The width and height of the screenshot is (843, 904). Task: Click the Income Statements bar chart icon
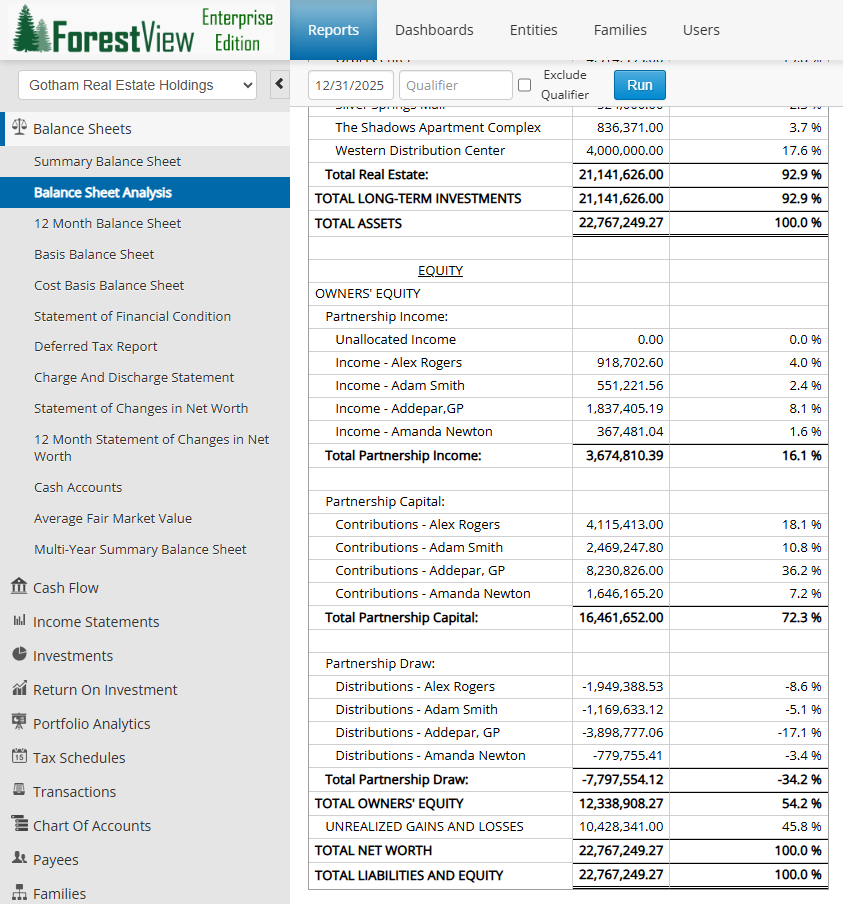(19, 621)
